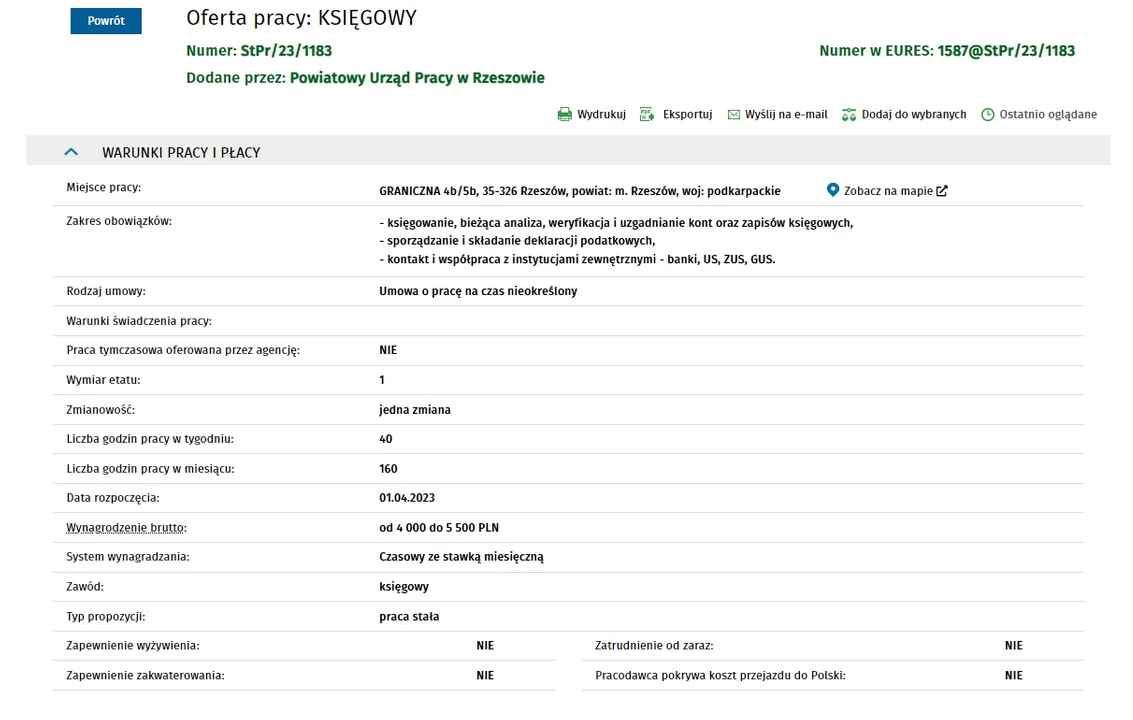The image size is (1133, 720).
Task: Click the duty line about sporządzanie deklaracji podatkowych
Action: [517, 241]
